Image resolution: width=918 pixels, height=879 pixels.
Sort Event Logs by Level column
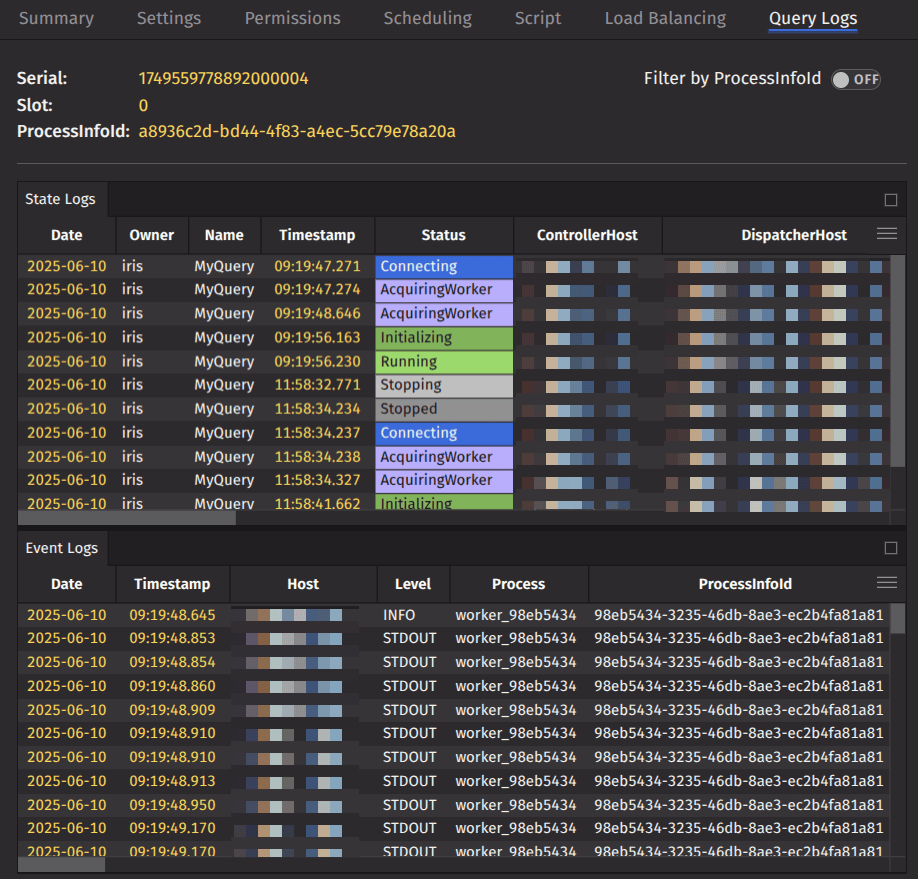click(413, 584)
